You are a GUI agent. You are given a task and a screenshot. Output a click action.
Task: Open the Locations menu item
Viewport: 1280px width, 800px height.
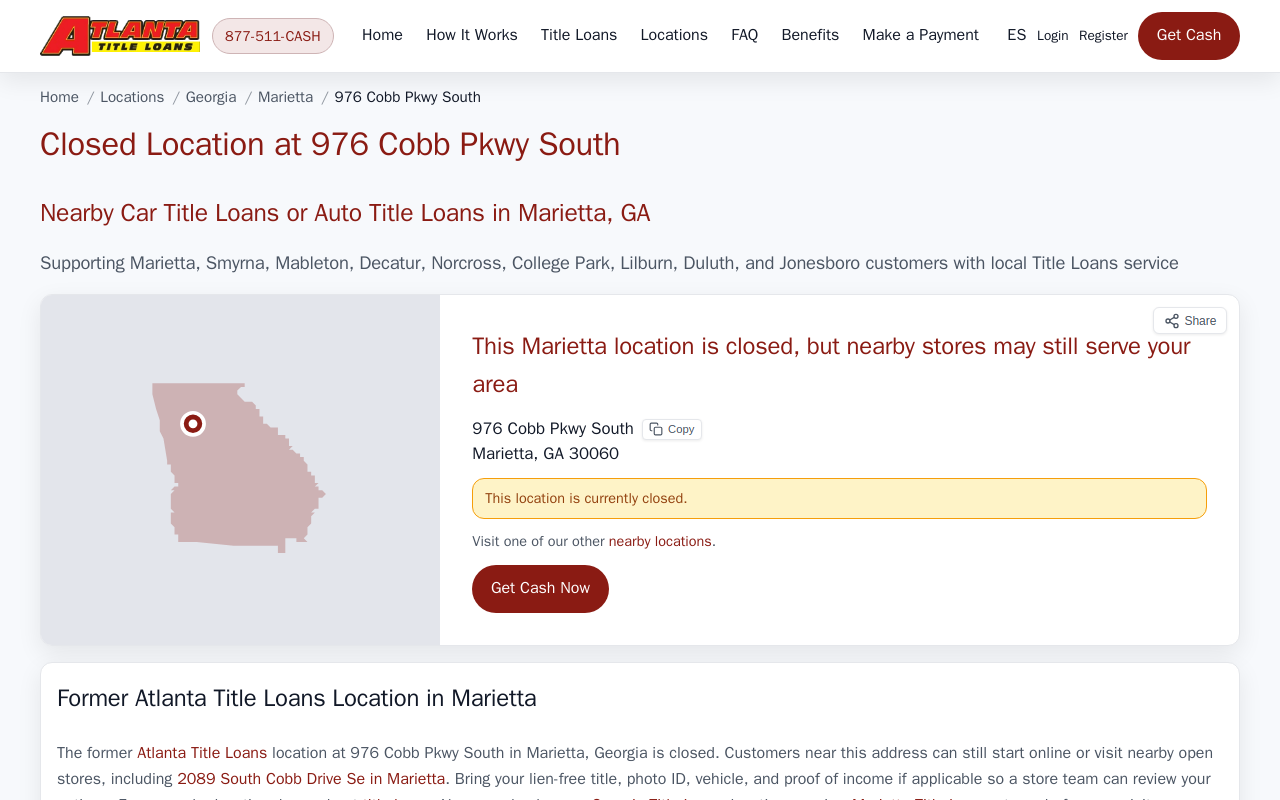674,35
